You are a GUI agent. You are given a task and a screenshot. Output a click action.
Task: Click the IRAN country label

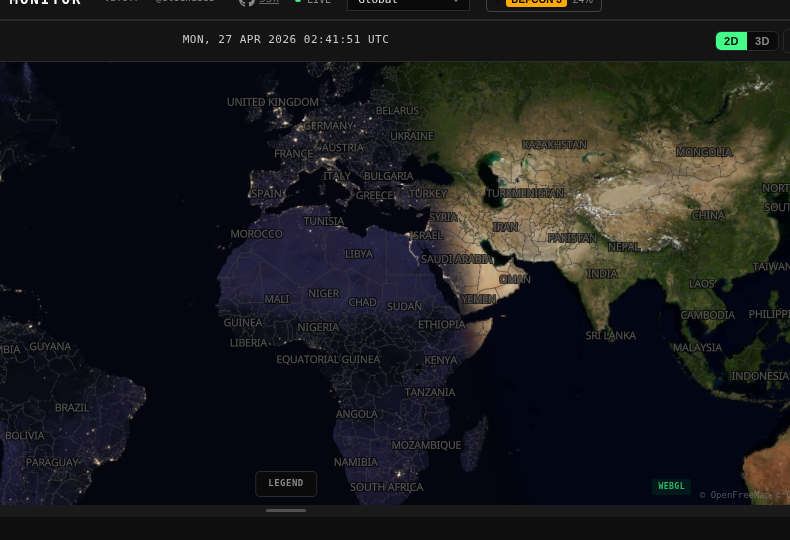(505, 227)
